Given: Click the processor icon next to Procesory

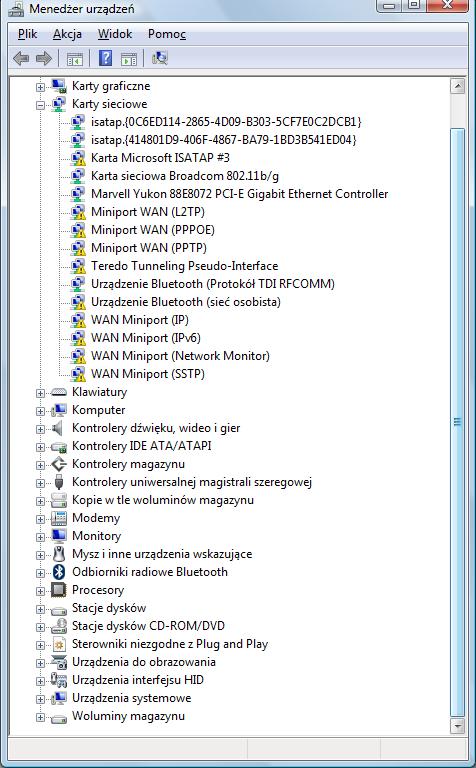Looking at the screenshot, I should (59, 590).
